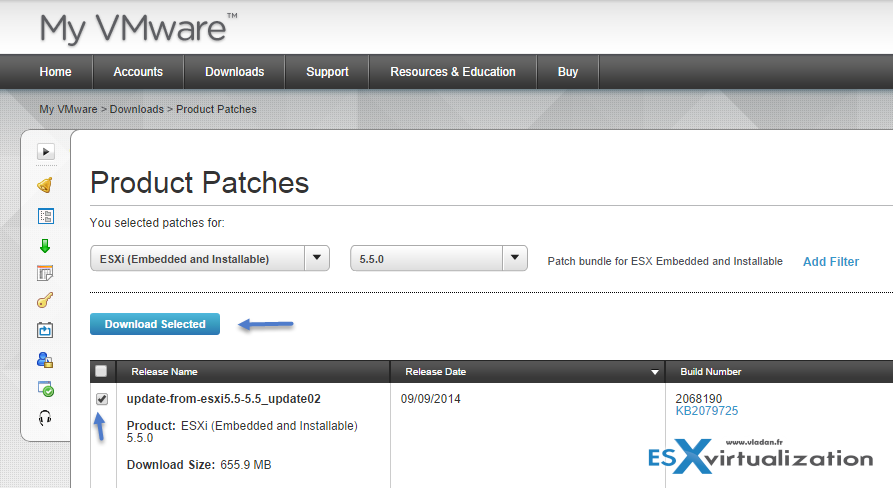
Task: Open license keys via the key icon
Action: tap(45, 300)
